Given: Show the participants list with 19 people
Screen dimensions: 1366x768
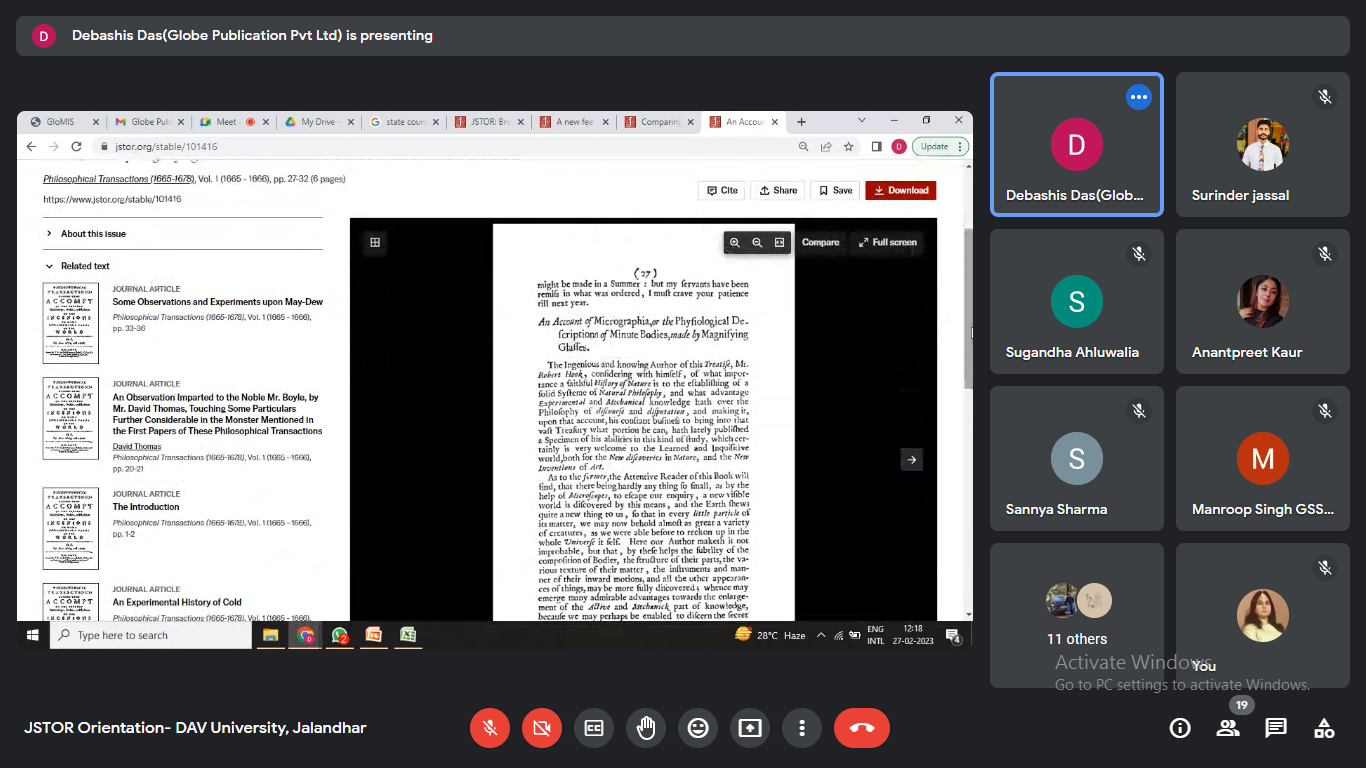Looking at the screenshot, I should [1228, 729].
